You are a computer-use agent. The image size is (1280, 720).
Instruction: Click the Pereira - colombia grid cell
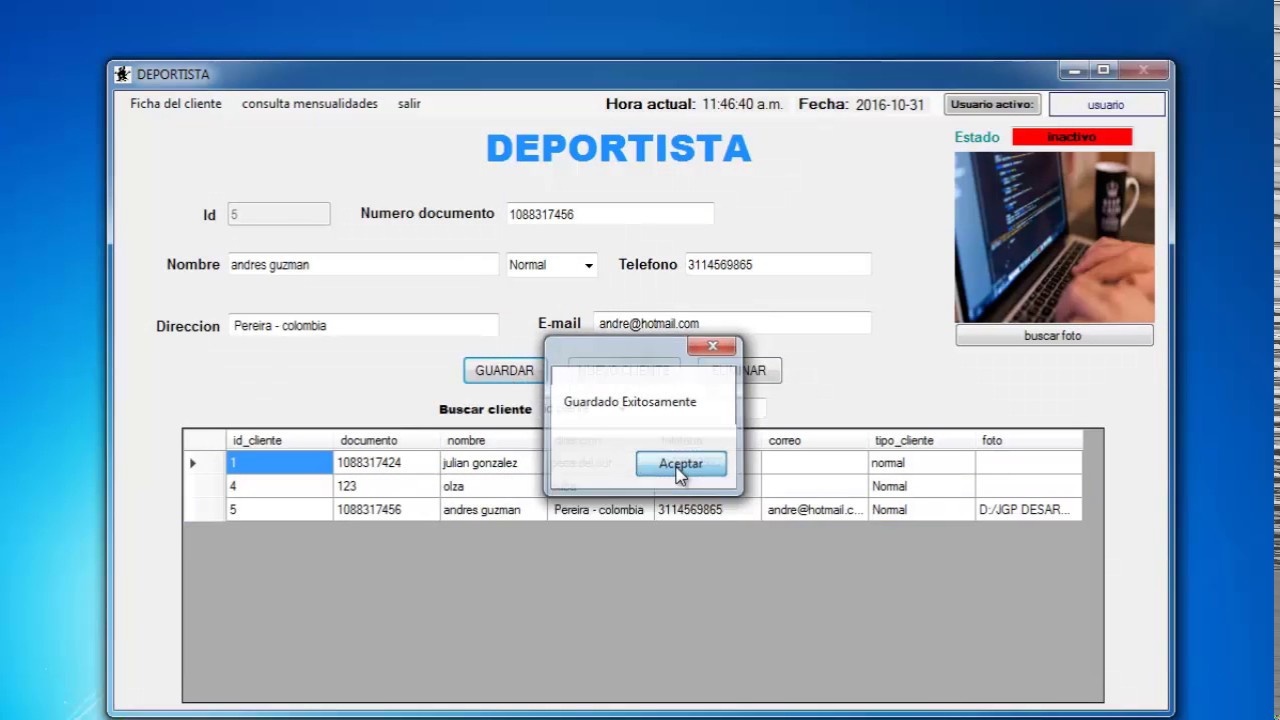click(x=601, y=510)
